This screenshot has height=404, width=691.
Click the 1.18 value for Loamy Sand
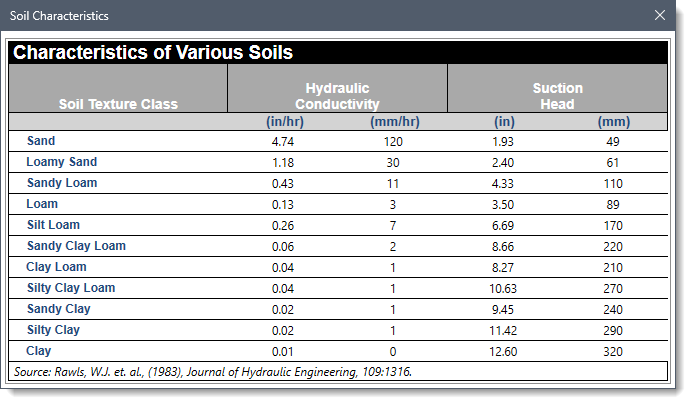pyautogui.click(x=283, y=163)
